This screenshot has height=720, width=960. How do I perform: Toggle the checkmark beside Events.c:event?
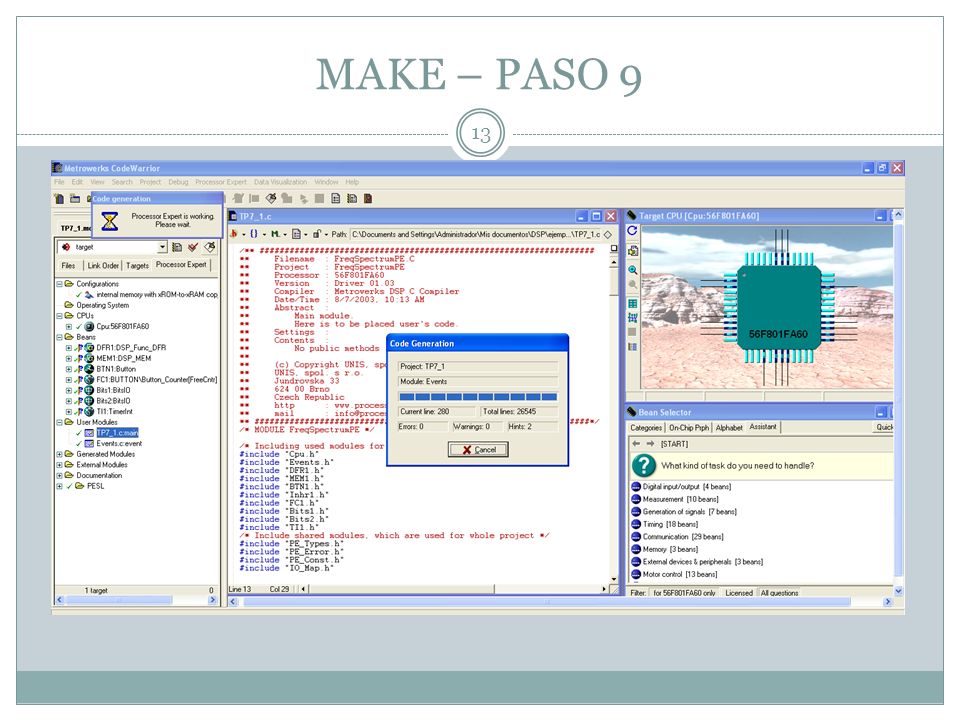pos(78,443)
